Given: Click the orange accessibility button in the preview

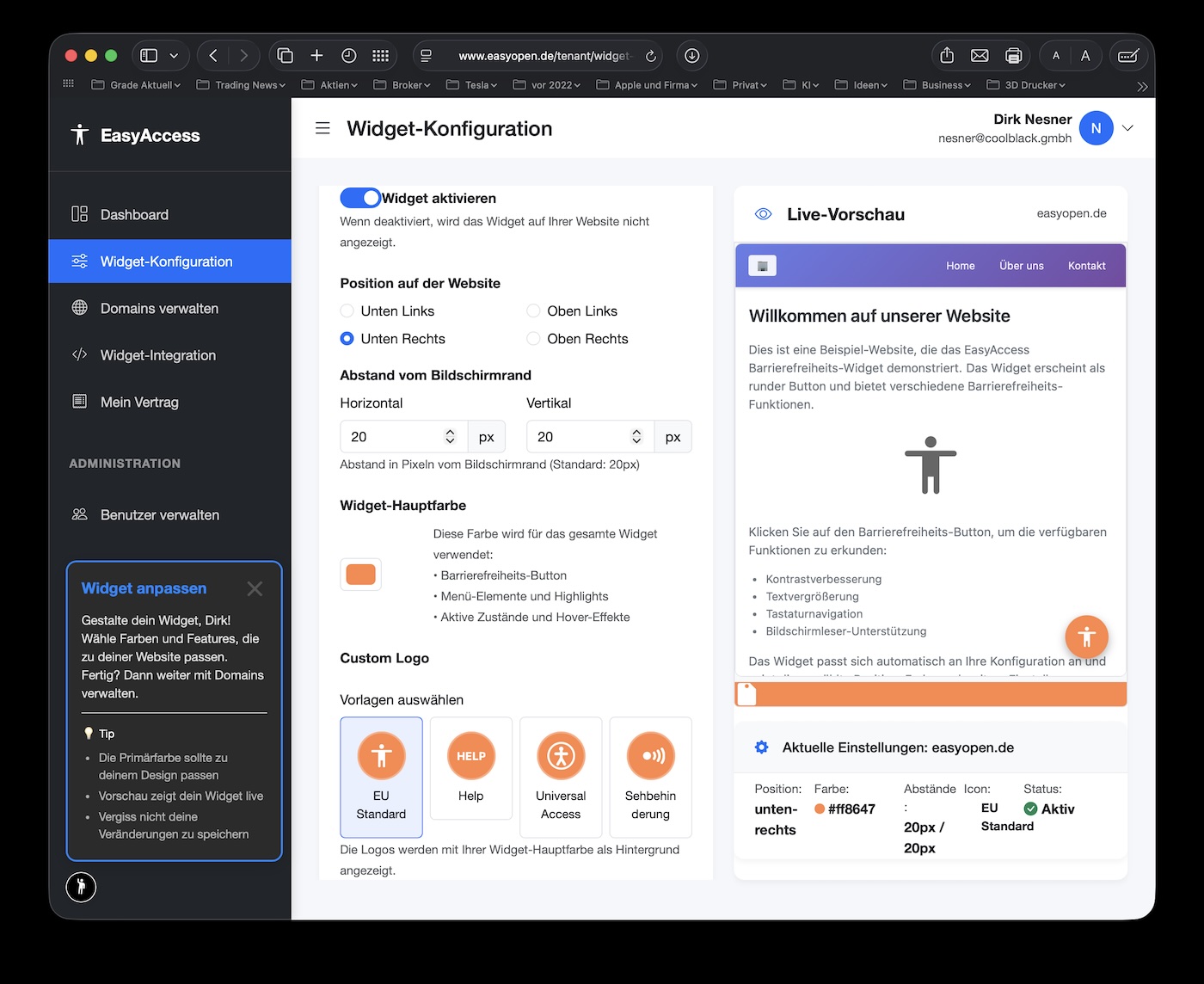Looking at the screenshot, I should [1086, 637].
